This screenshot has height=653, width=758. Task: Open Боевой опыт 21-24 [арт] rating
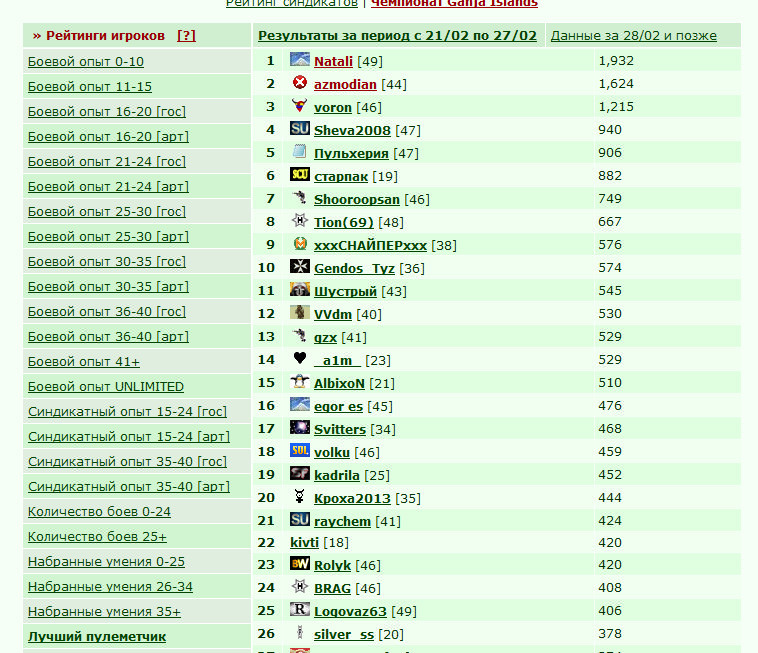click(108, 187)
